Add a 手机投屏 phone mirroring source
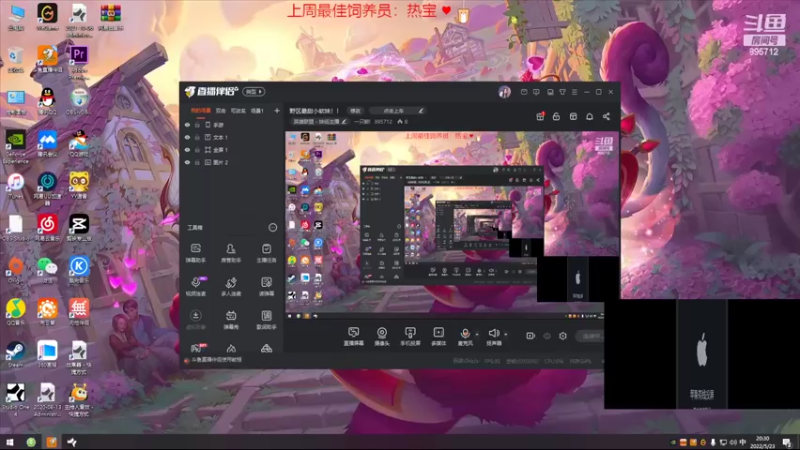The width and height of the screenshot is (800, 450). (x=410, y=336)
